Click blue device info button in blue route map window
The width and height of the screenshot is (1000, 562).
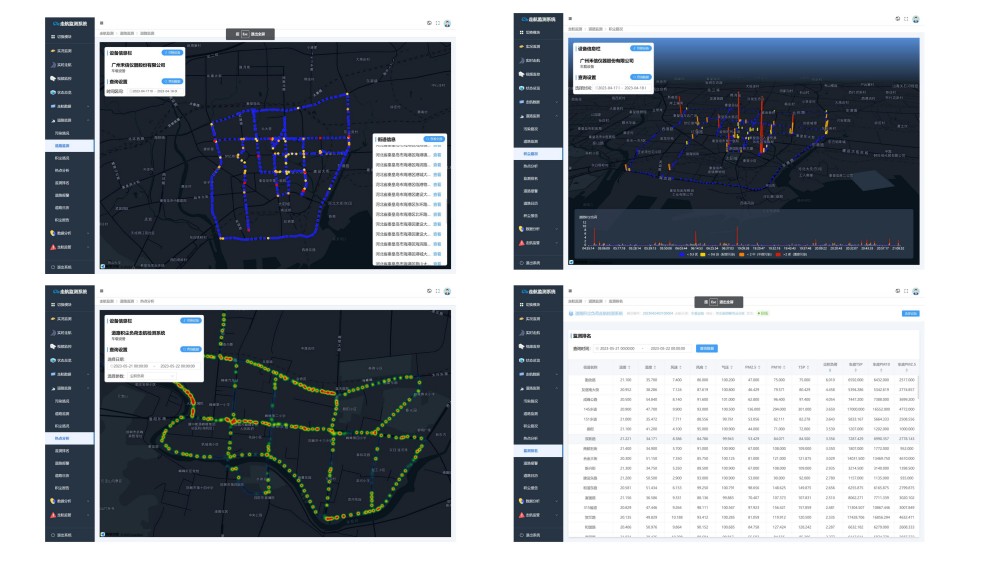(172, 53)
